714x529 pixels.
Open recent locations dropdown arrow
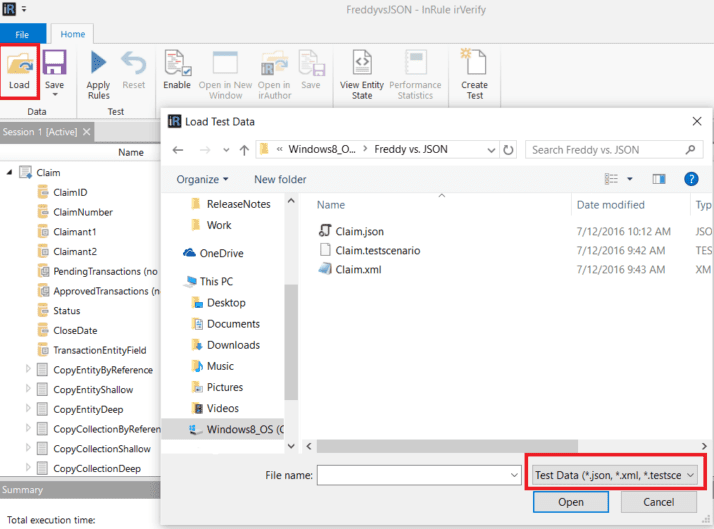pyautogui.click(x=226, y=150)
